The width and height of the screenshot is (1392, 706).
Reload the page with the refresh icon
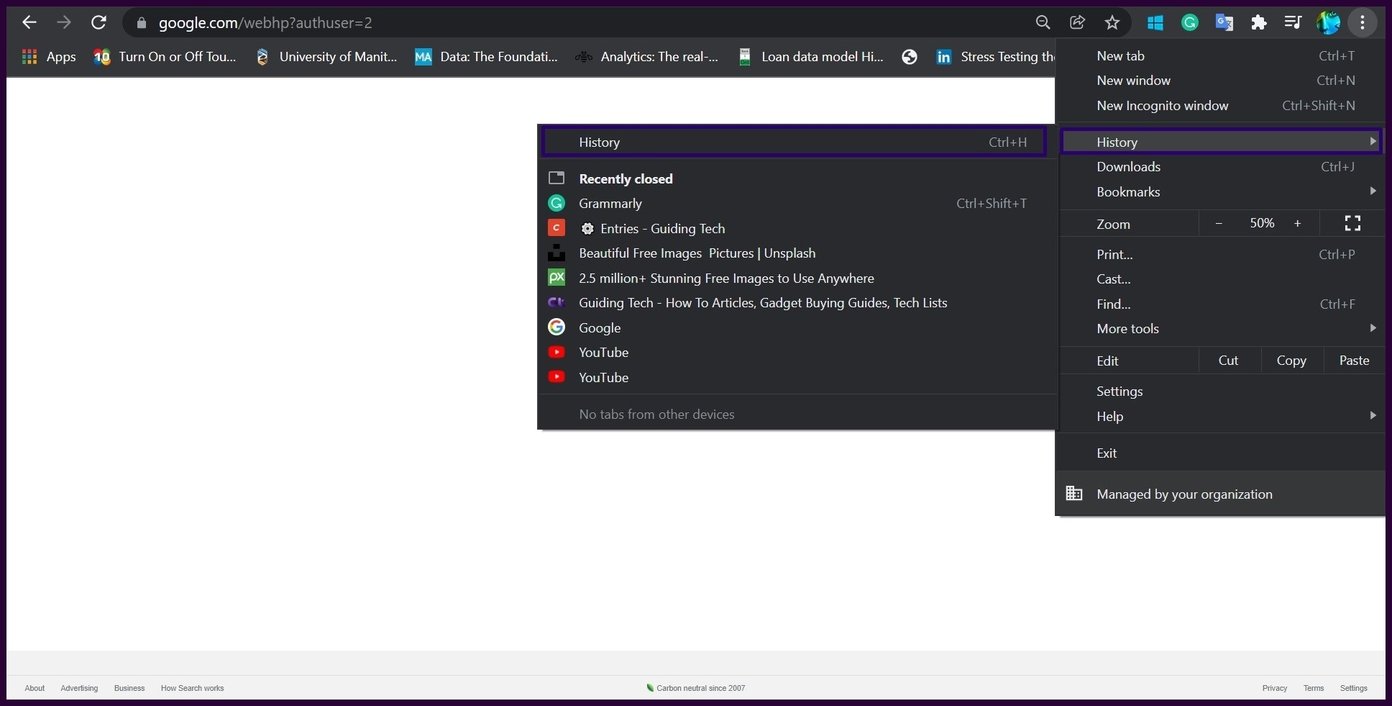(98, 22)
